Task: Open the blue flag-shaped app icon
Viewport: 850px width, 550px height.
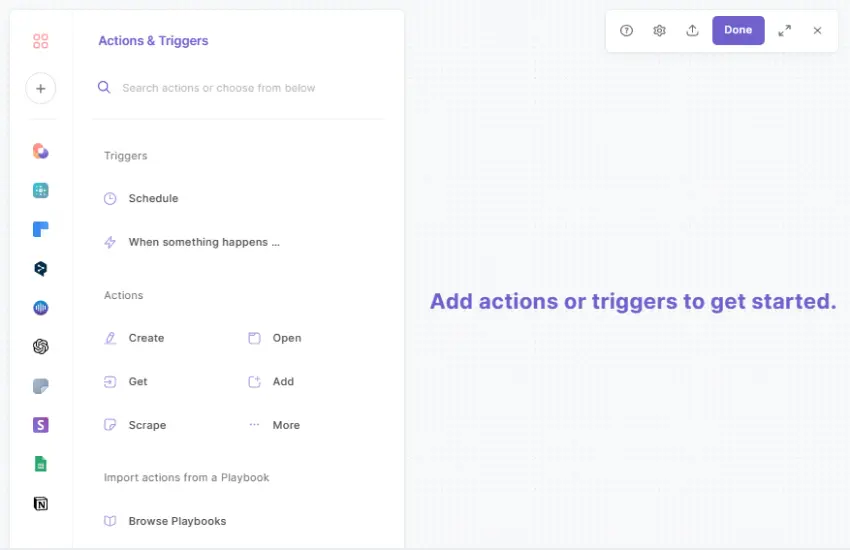Action: pos(41,229)
